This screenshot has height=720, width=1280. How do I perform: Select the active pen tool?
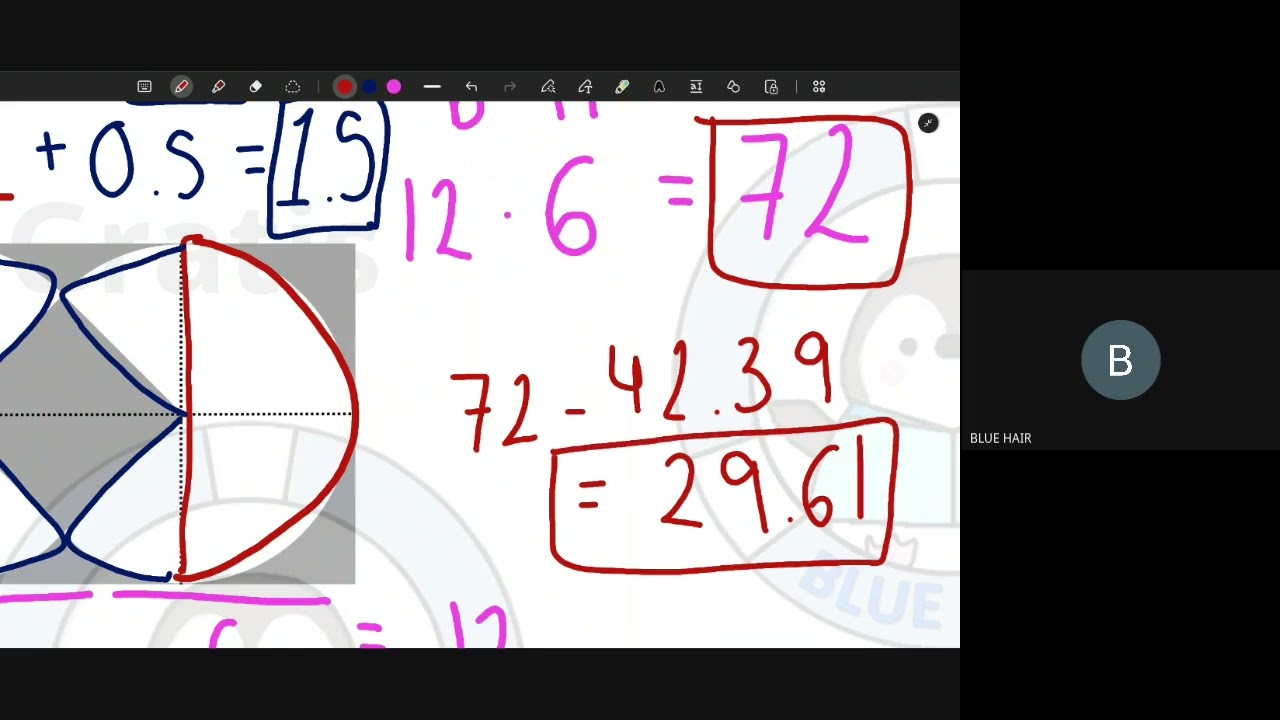(181, 87)
